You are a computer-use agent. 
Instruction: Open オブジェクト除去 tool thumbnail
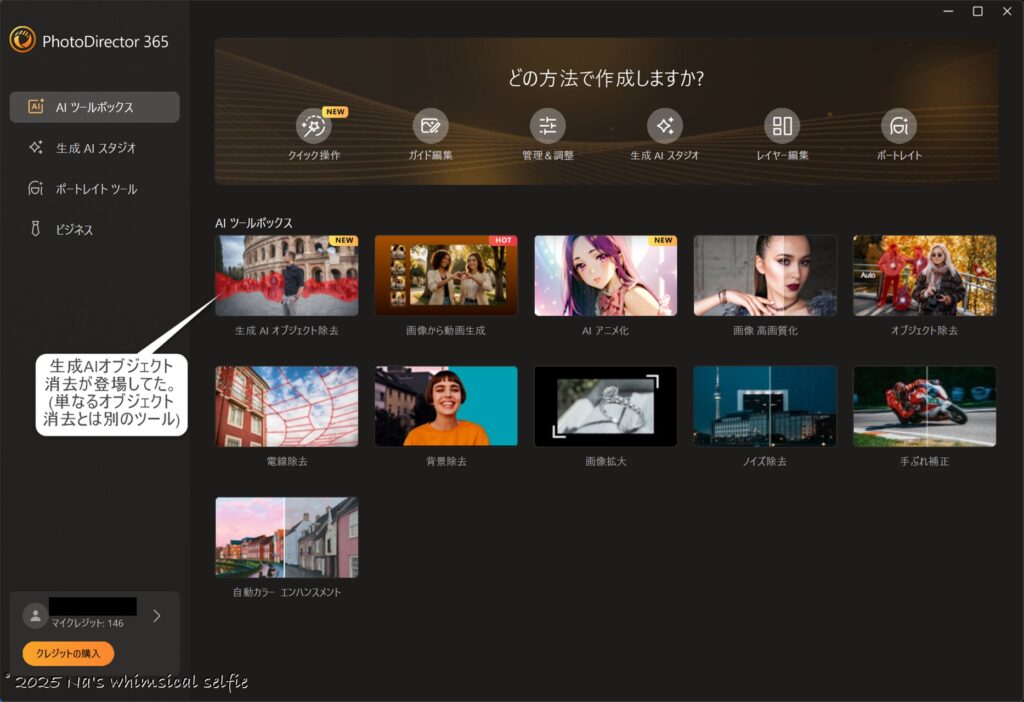tap(924, 276)
